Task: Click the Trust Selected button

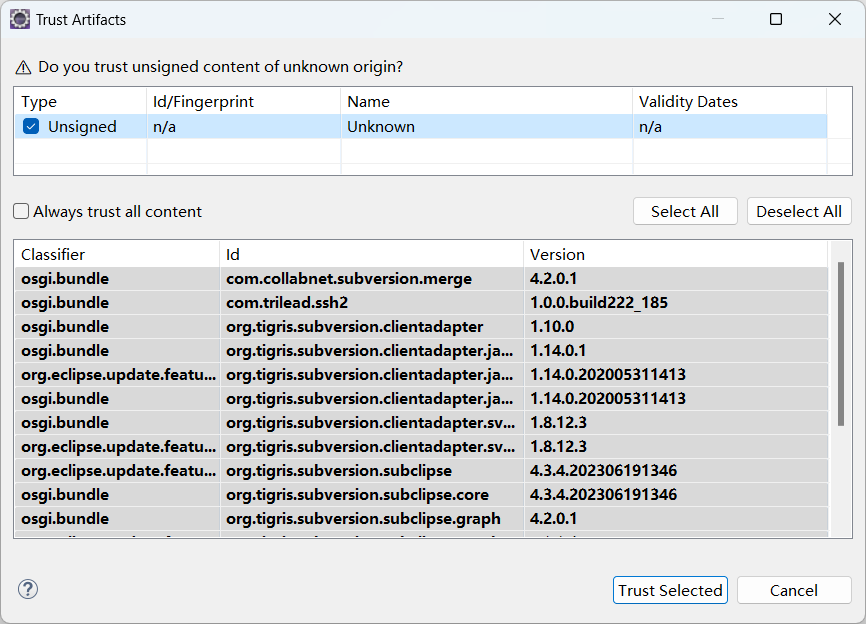Action: [x=670, y=590]
